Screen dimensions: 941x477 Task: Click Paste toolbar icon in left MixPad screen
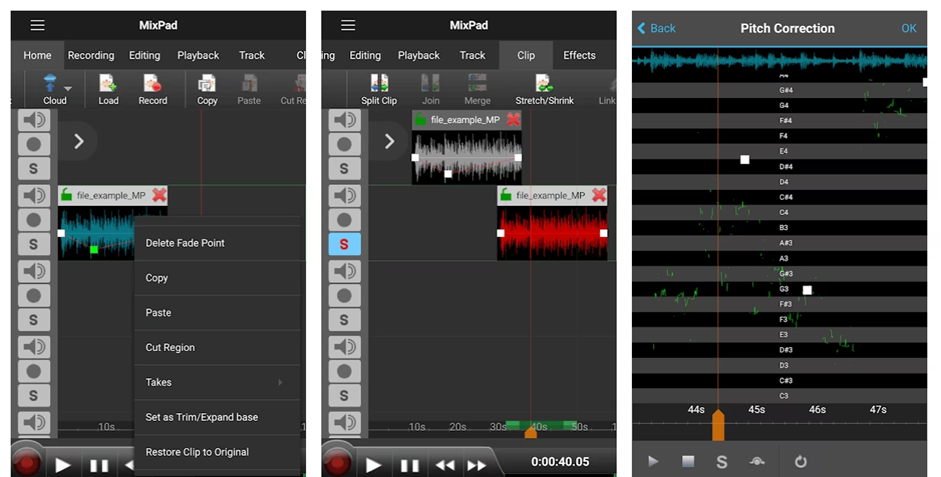point(249,83)
